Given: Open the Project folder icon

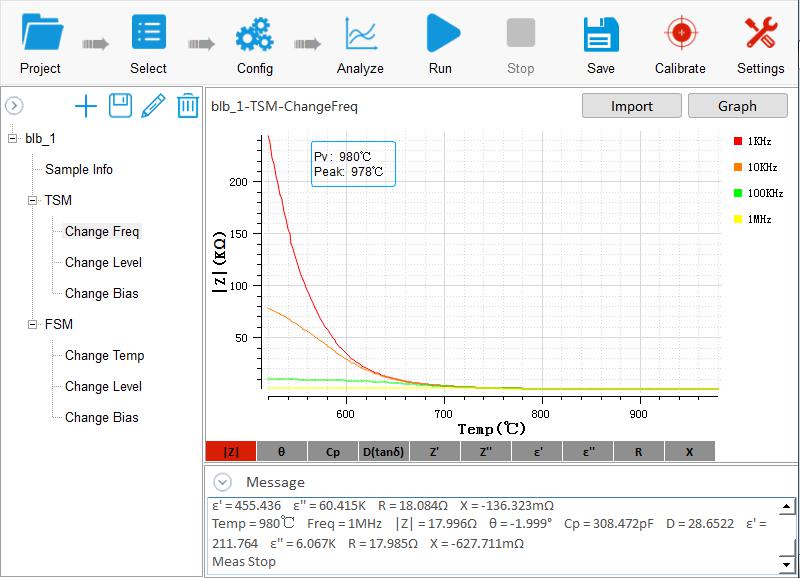Looking at the screenshot, I should click(x=40, y=34).
